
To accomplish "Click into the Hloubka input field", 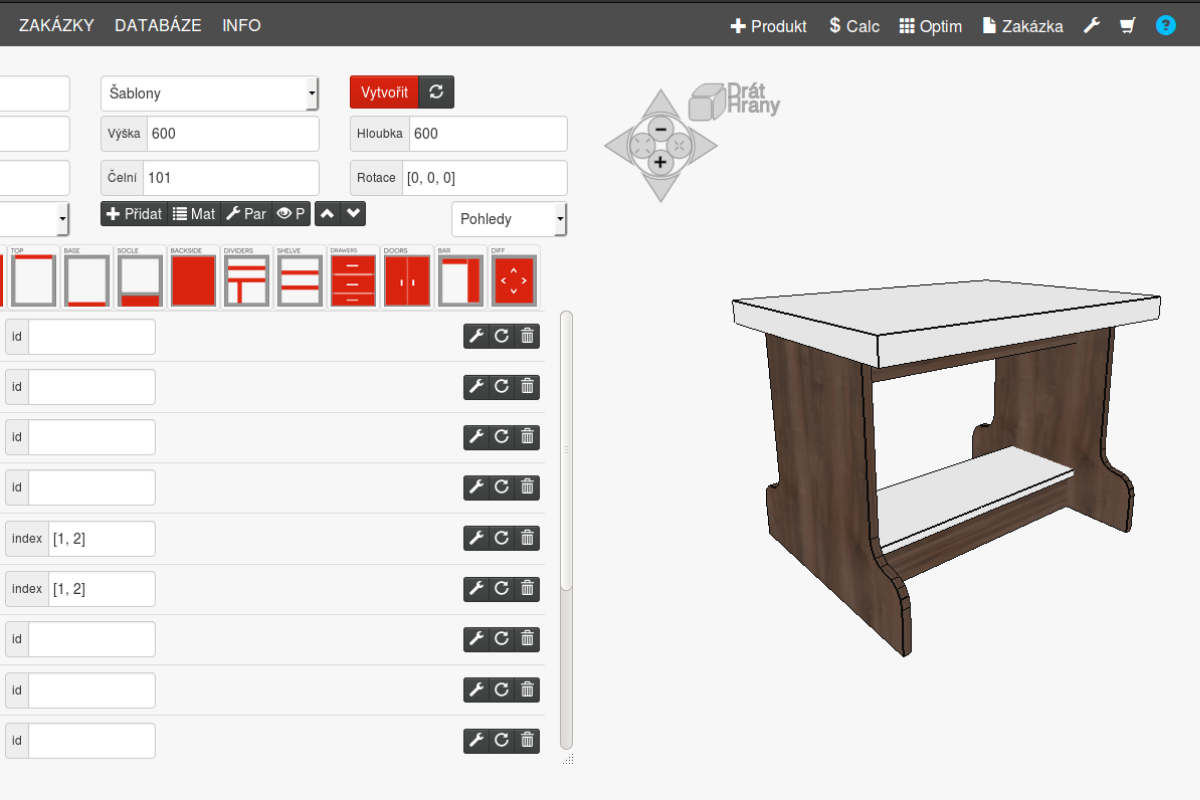I will click(x=487, y=134).
